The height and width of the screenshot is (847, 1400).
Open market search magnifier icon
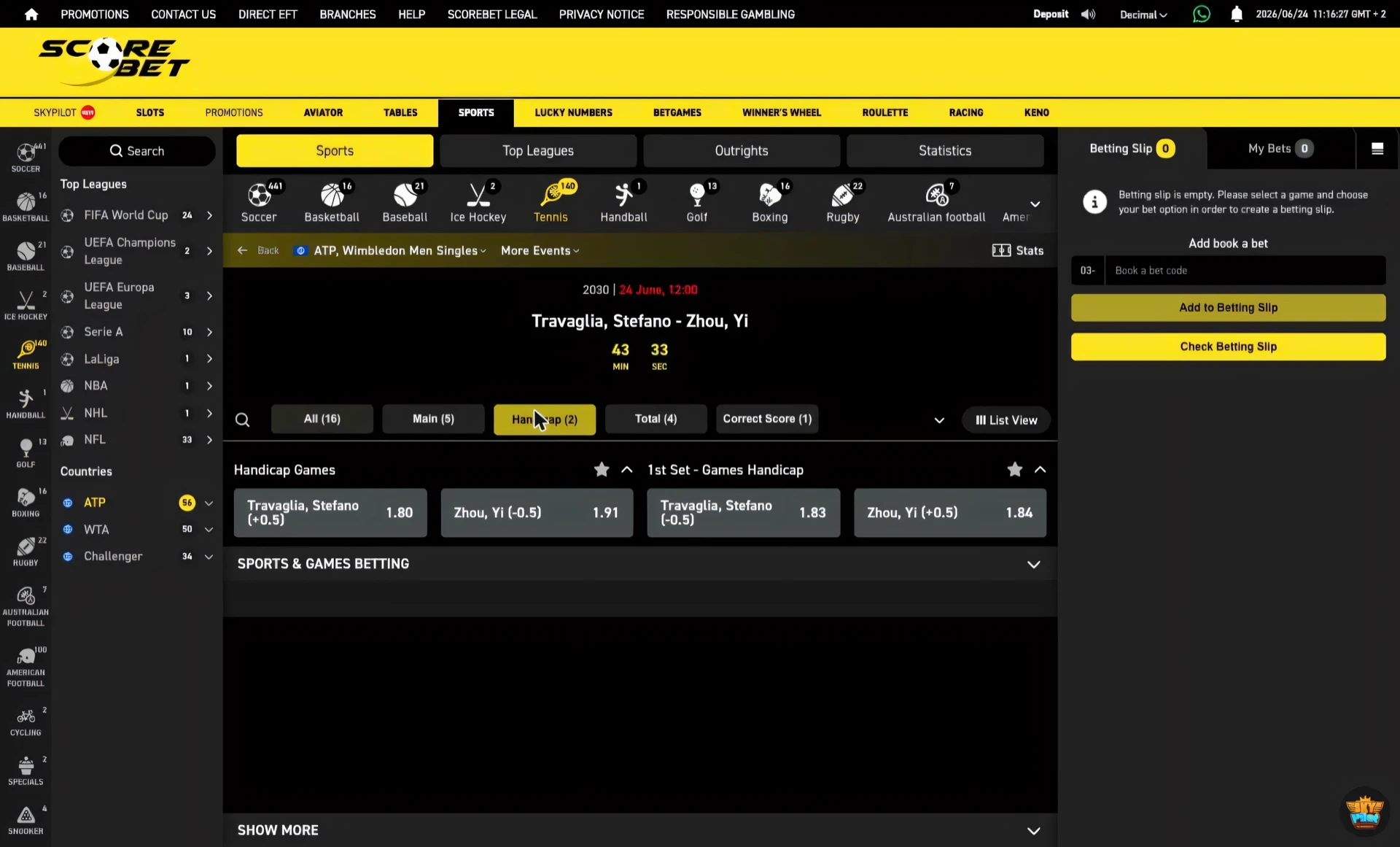pyautogui.click(x=243, y=420)
